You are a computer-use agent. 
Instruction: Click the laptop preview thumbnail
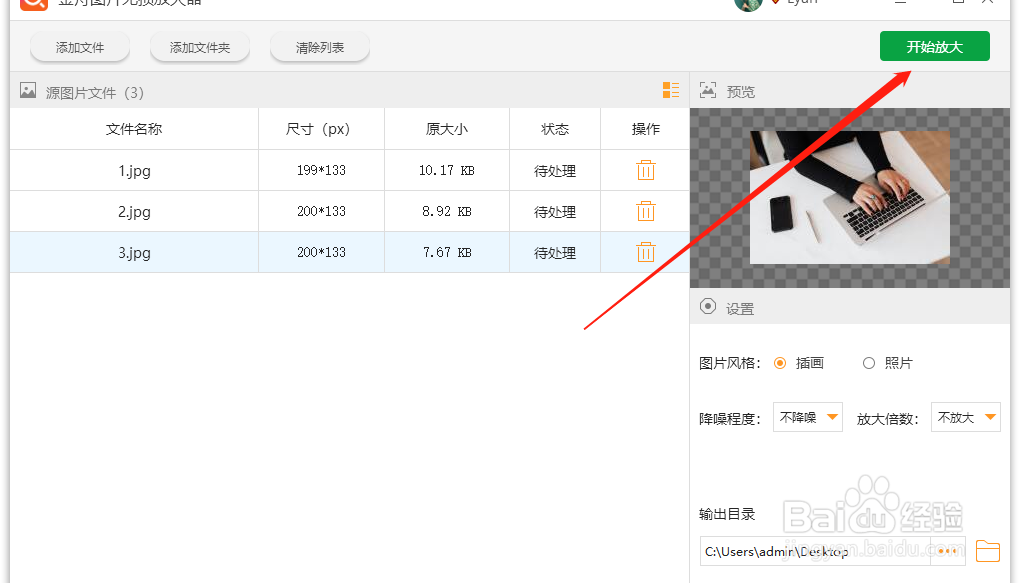[x=850, y=198]
